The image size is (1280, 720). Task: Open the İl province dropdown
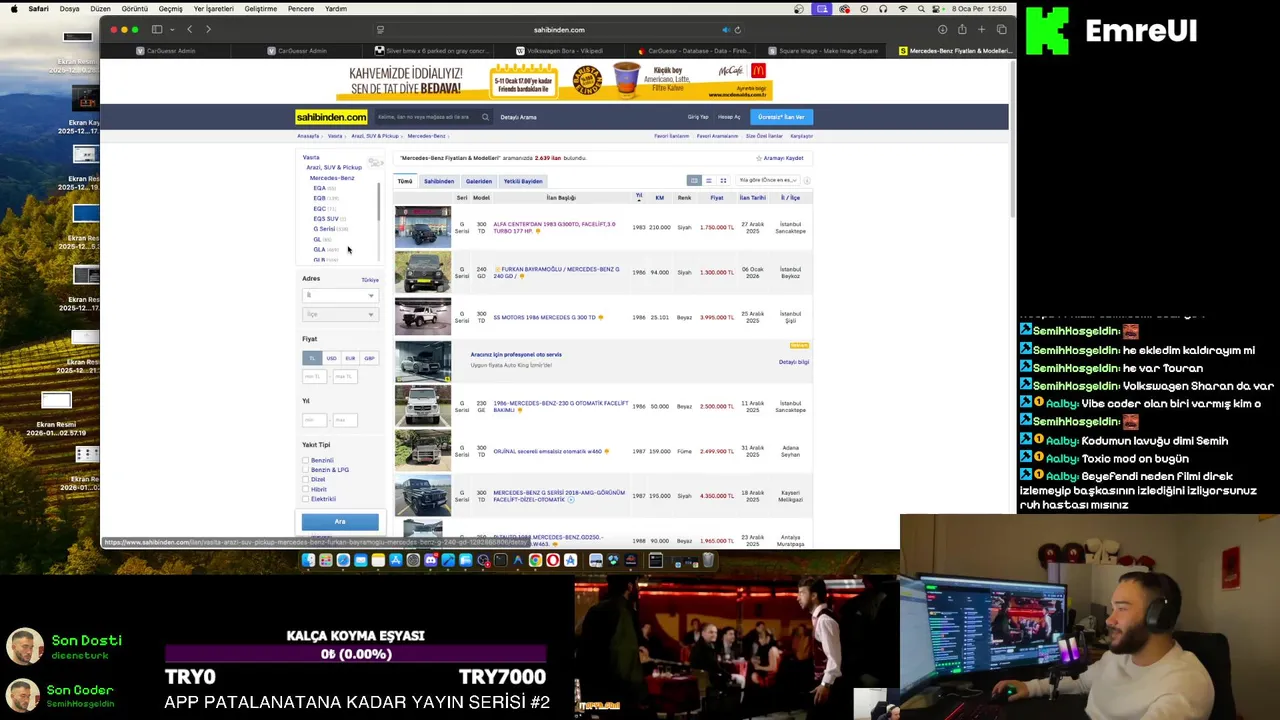point(340,295)
